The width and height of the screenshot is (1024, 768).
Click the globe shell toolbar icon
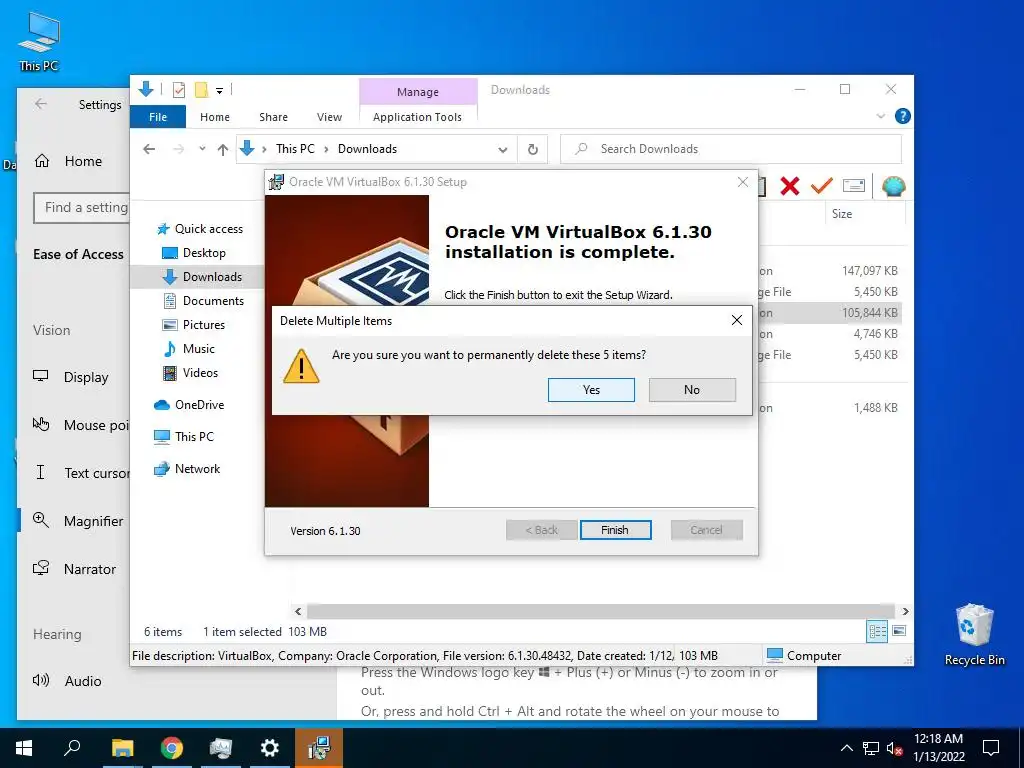coord(893,187)
